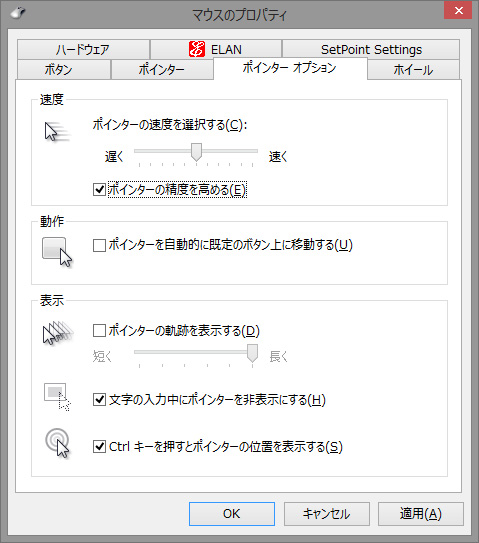Enable ポインターの軌跡を表示する checkbox
Image resolution: width=479 pixels, height=543 pixels.
coord(99,330)
